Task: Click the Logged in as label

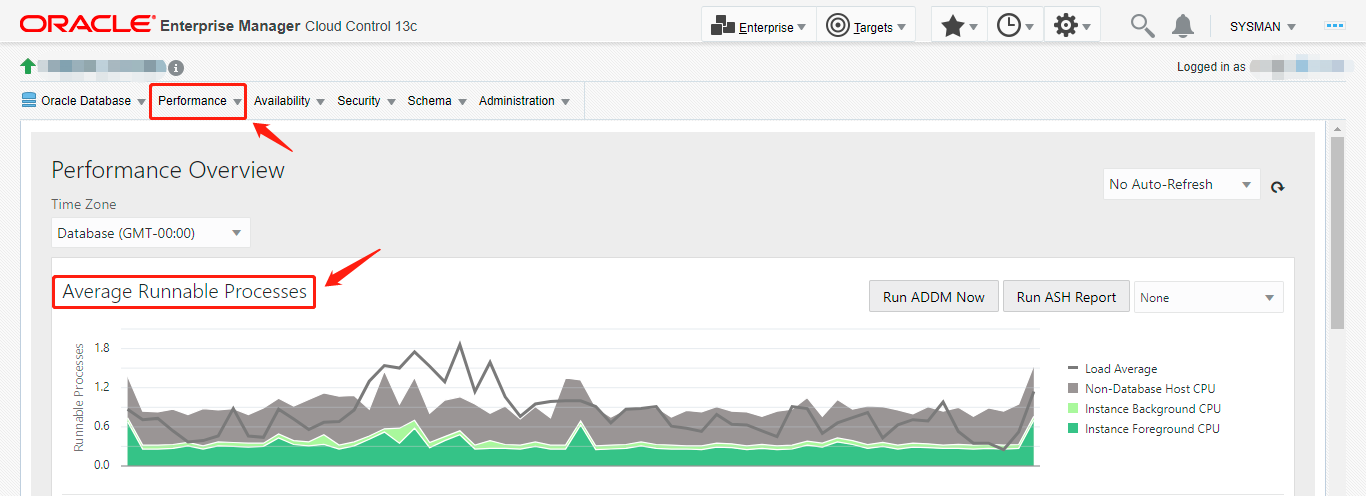Action: [1211, 67]
